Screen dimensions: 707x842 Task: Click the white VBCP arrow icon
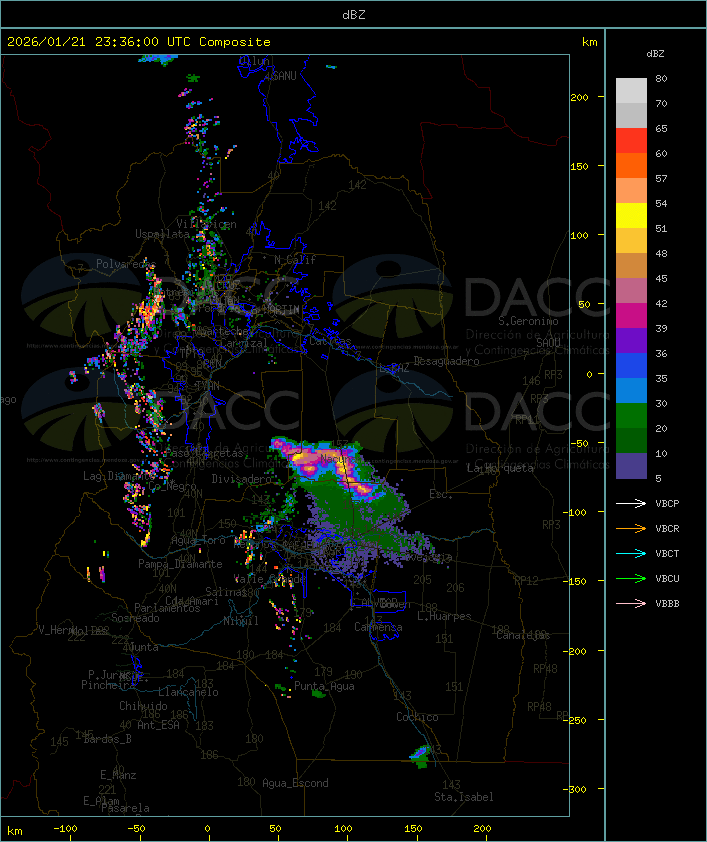tap(631, 503)
